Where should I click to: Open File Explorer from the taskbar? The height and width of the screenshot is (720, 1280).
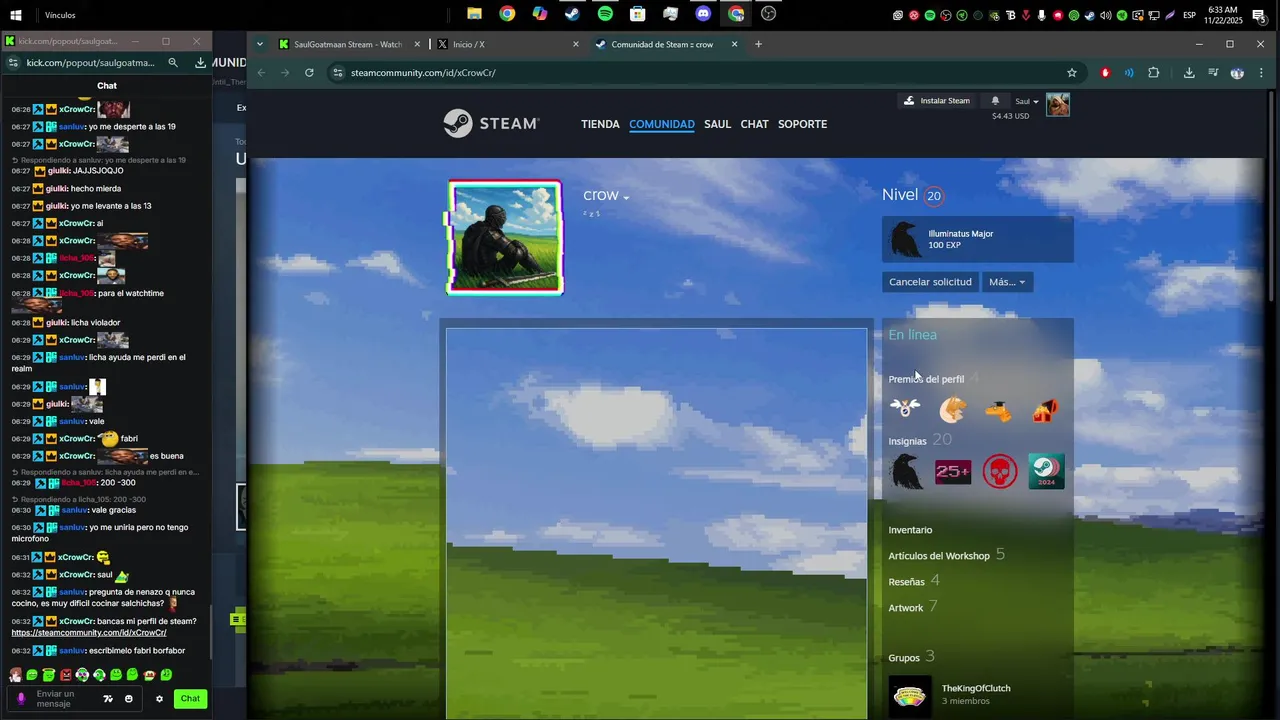(x=475, y=14)
